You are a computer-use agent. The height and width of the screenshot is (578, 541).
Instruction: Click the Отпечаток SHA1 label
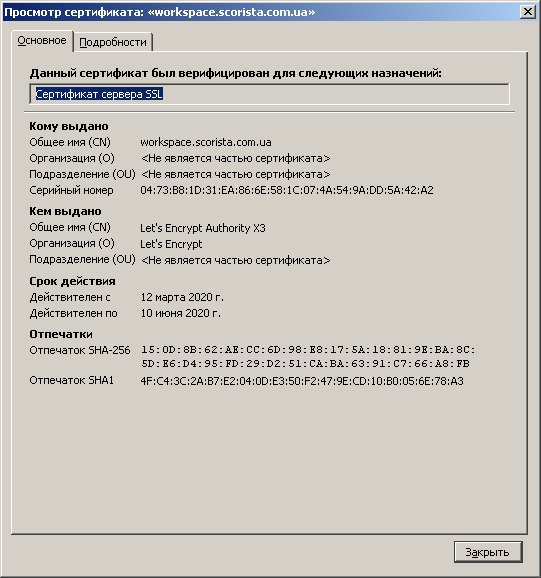pyautogui.click(x=71, y=380)
